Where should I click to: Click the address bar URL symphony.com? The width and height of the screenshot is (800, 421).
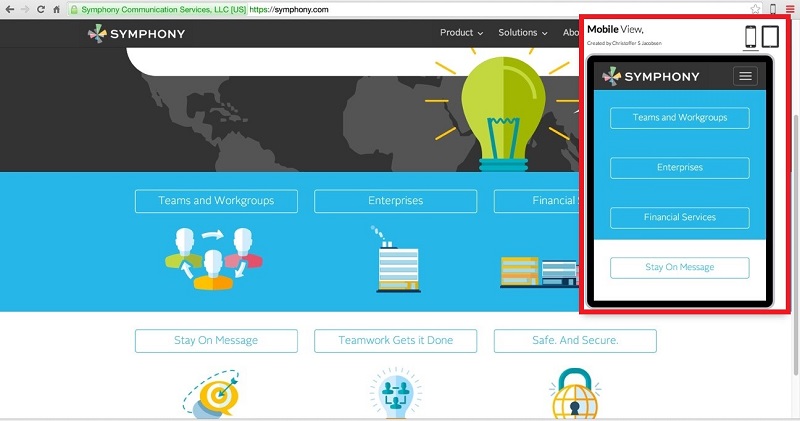289,10
